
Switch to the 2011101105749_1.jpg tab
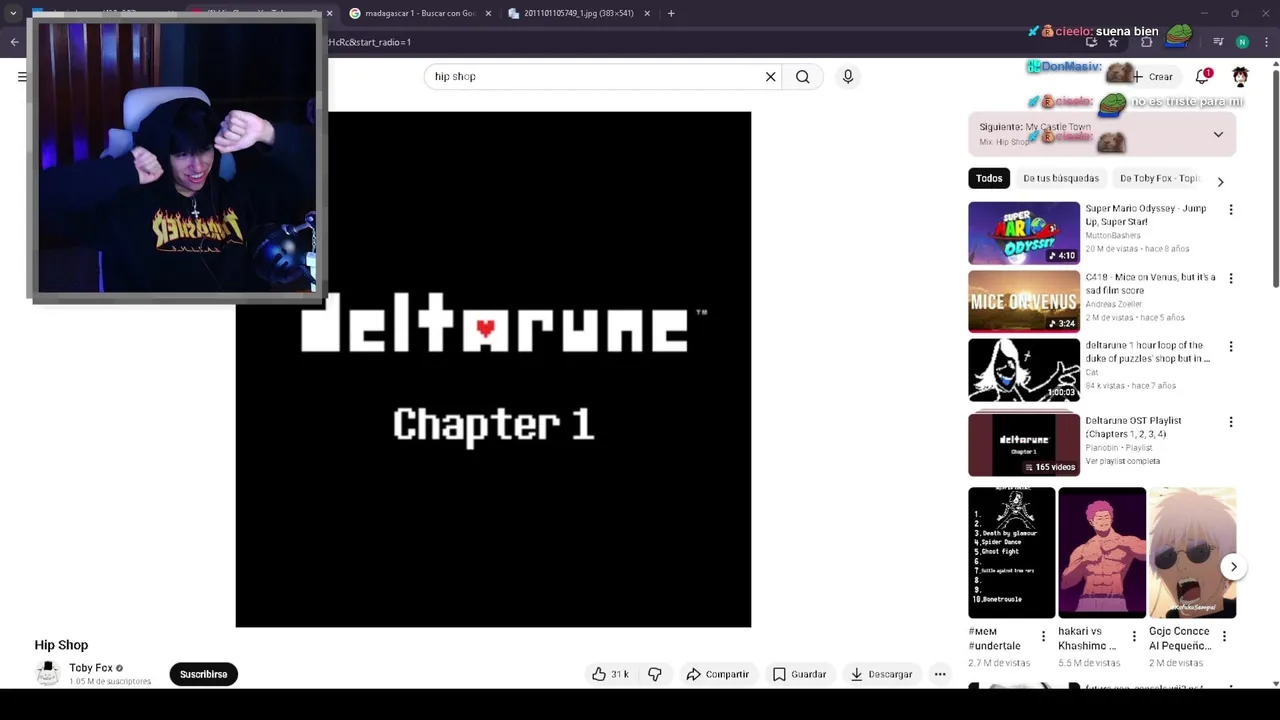click(x=578, y=13)
